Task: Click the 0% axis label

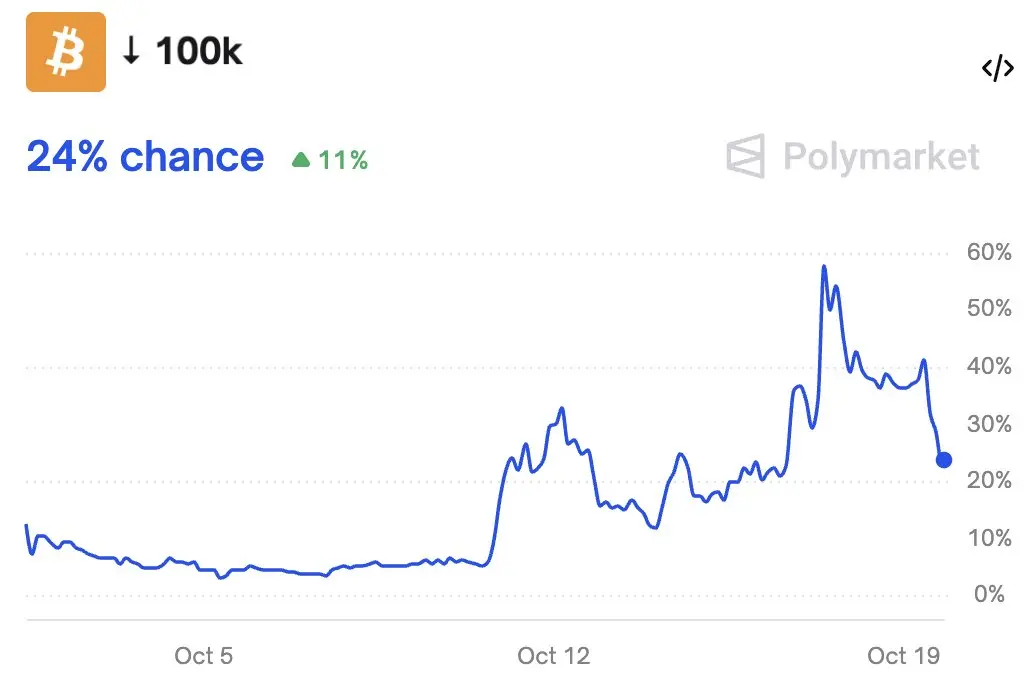Action: [x=989, y=594]
